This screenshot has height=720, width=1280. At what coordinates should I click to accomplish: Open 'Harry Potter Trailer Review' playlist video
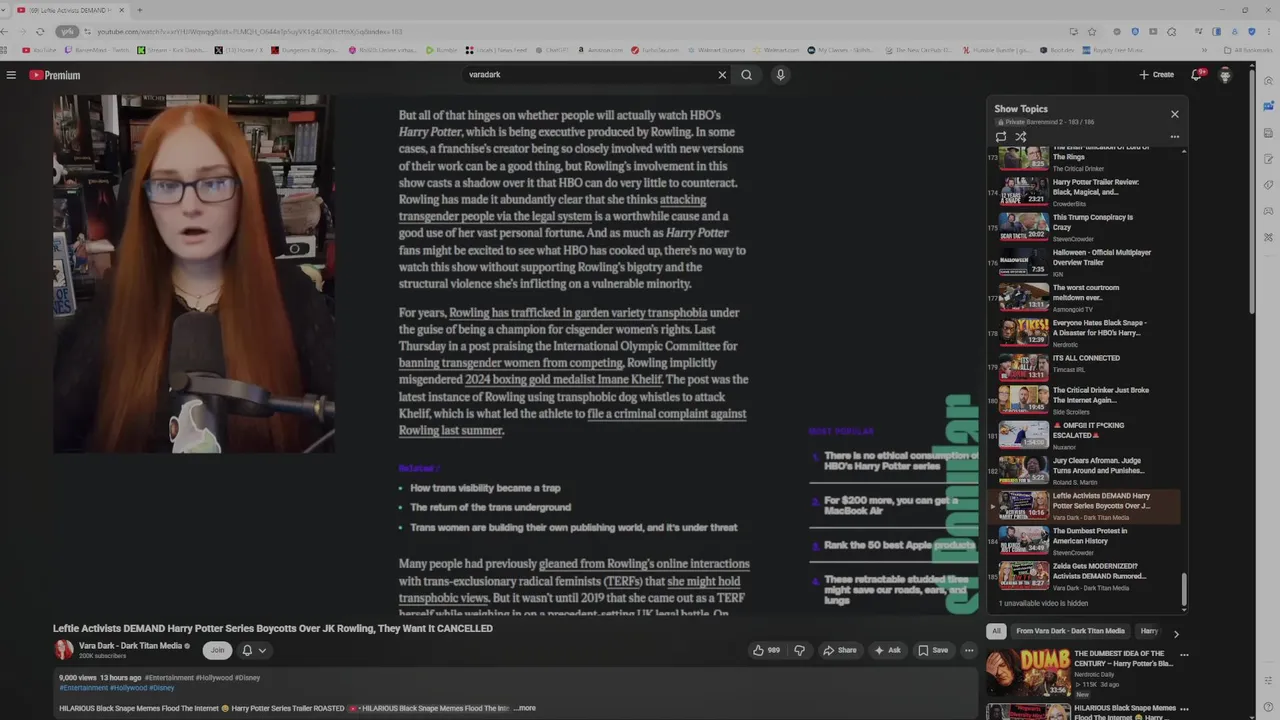(1084, 192)
